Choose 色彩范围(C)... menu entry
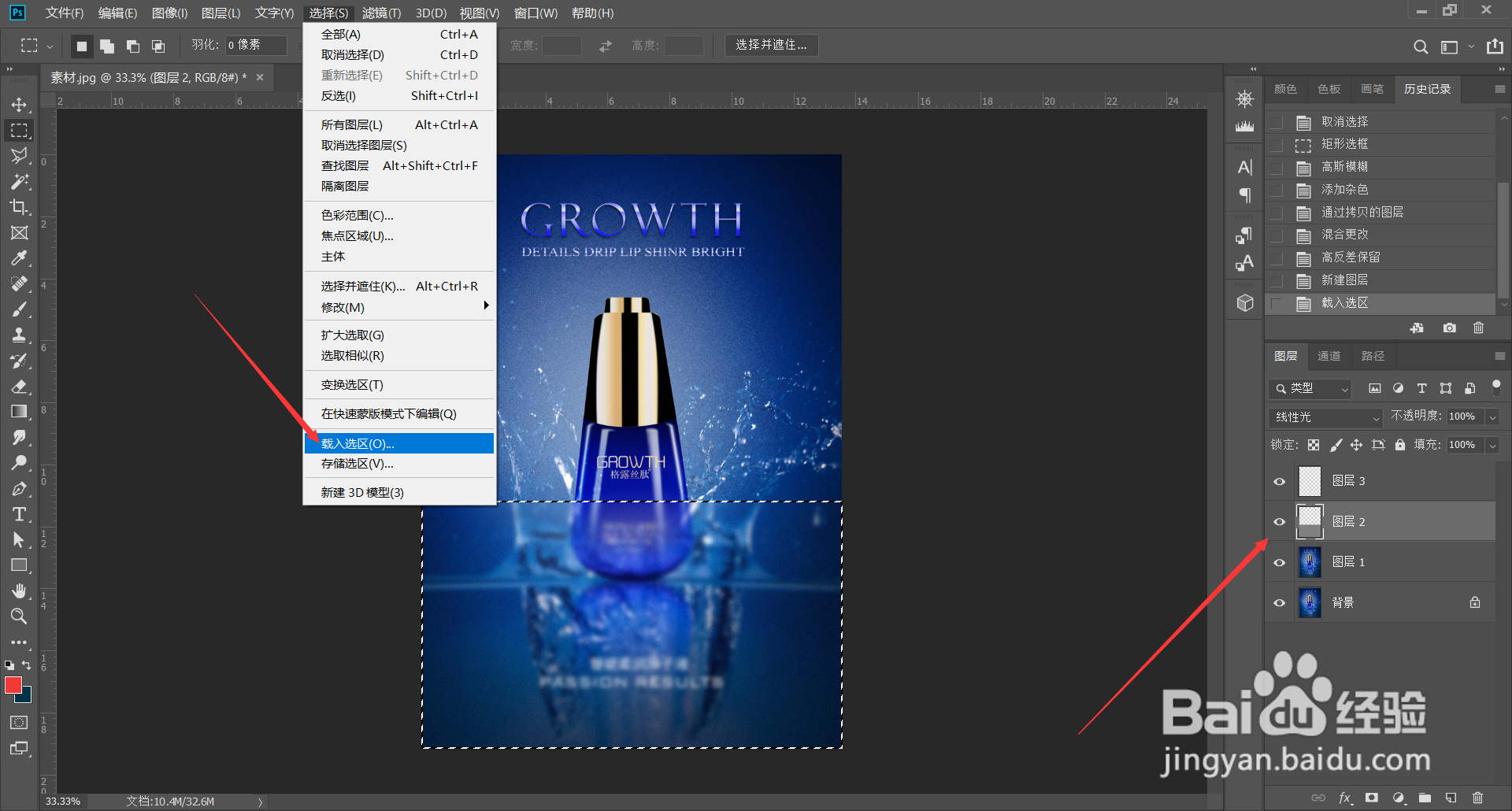Viewport: 1512px width, 811px height. [399, 216]
